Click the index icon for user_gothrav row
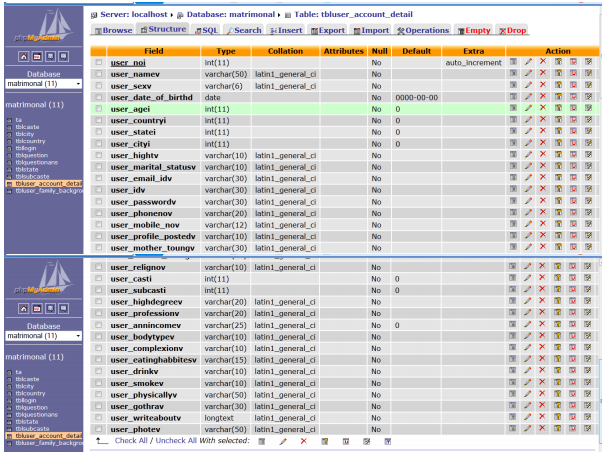This screenshot has height=457, width=603. (x=587, y=405)
